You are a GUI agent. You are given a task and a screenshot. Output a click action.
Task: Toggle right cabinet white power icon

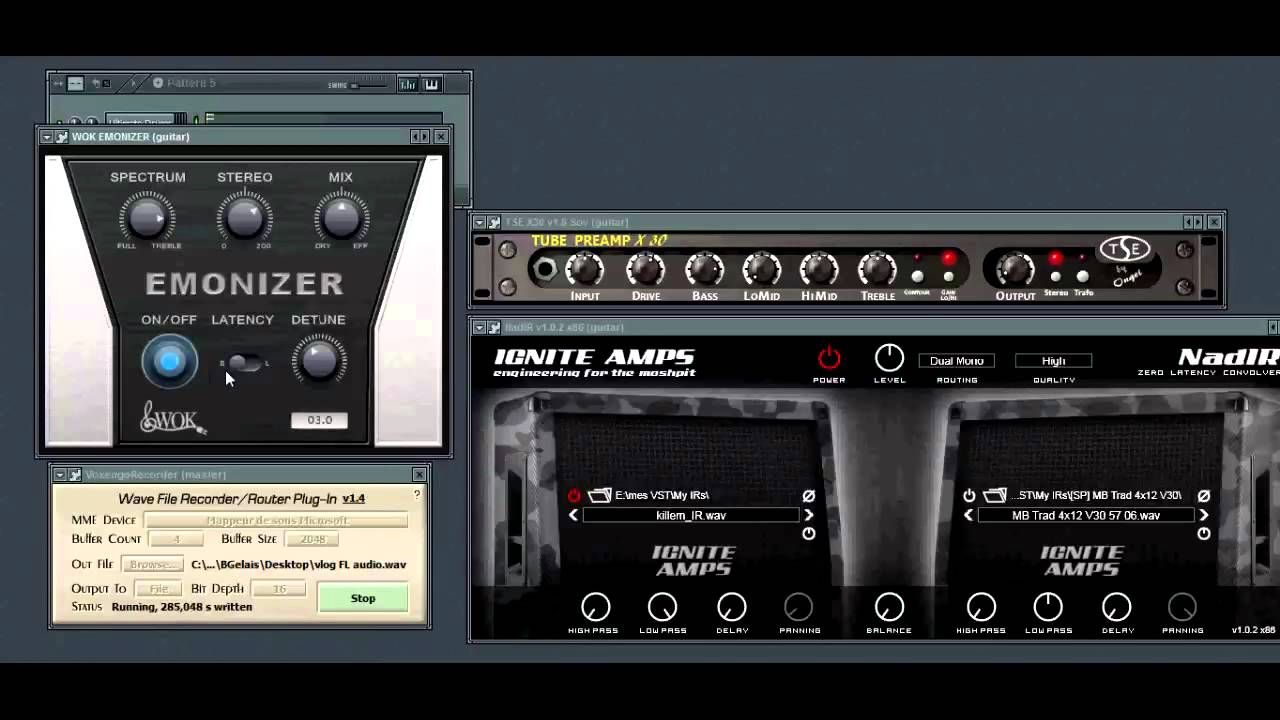(x=969, y=495)
